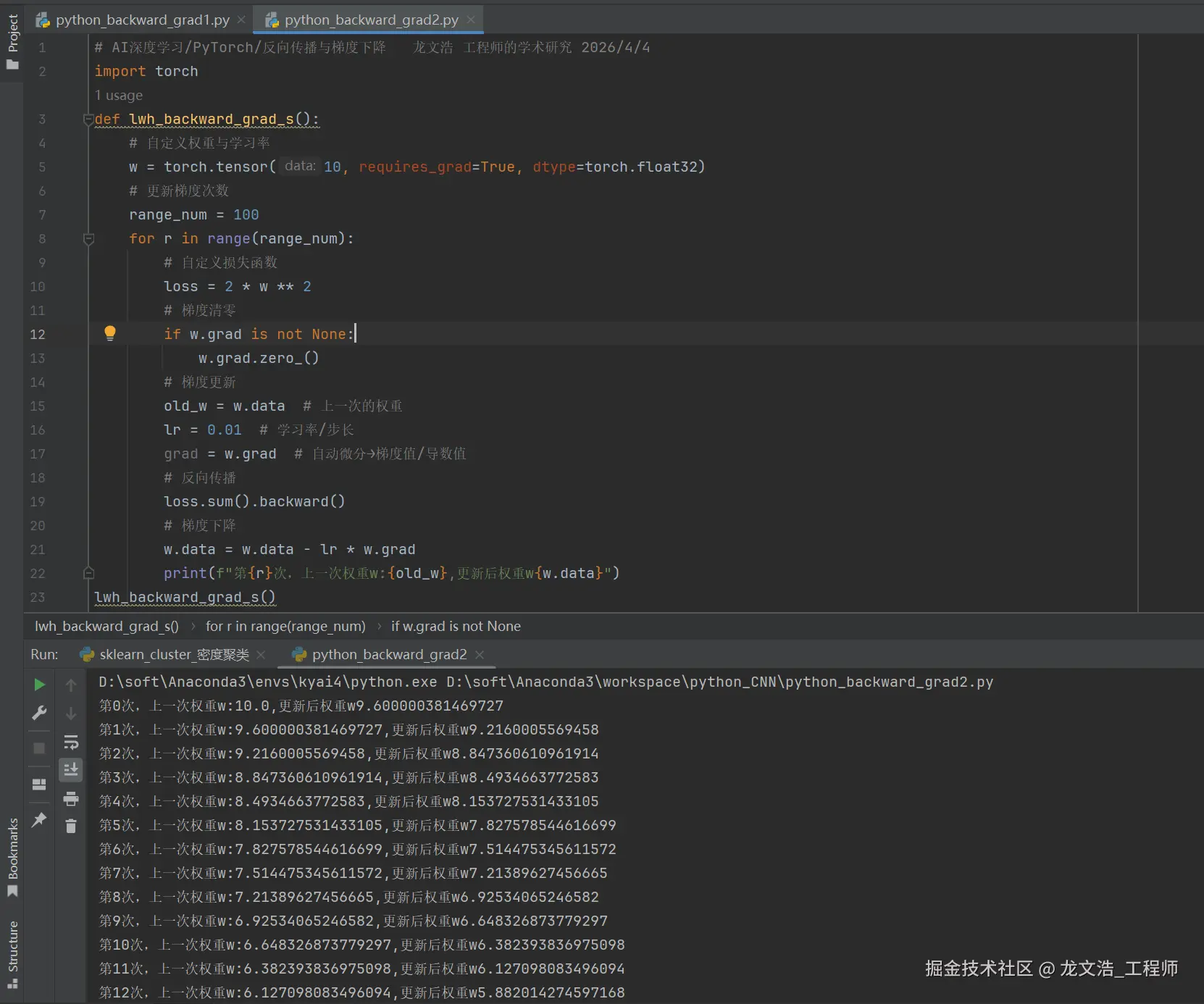Open run configuration settings wrench icon
The image size is (1204, 1004).
pos(39,714)
